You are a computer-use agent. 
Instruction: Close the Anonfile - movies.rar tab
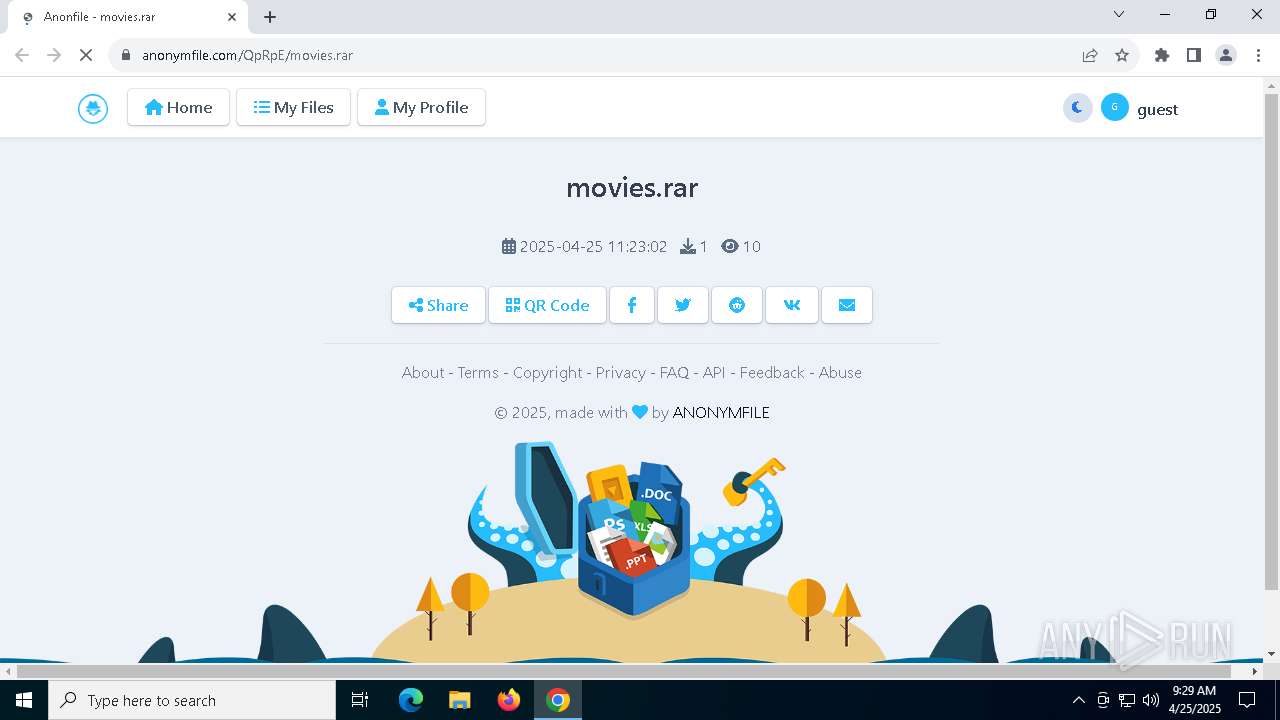tap(232, 17)
